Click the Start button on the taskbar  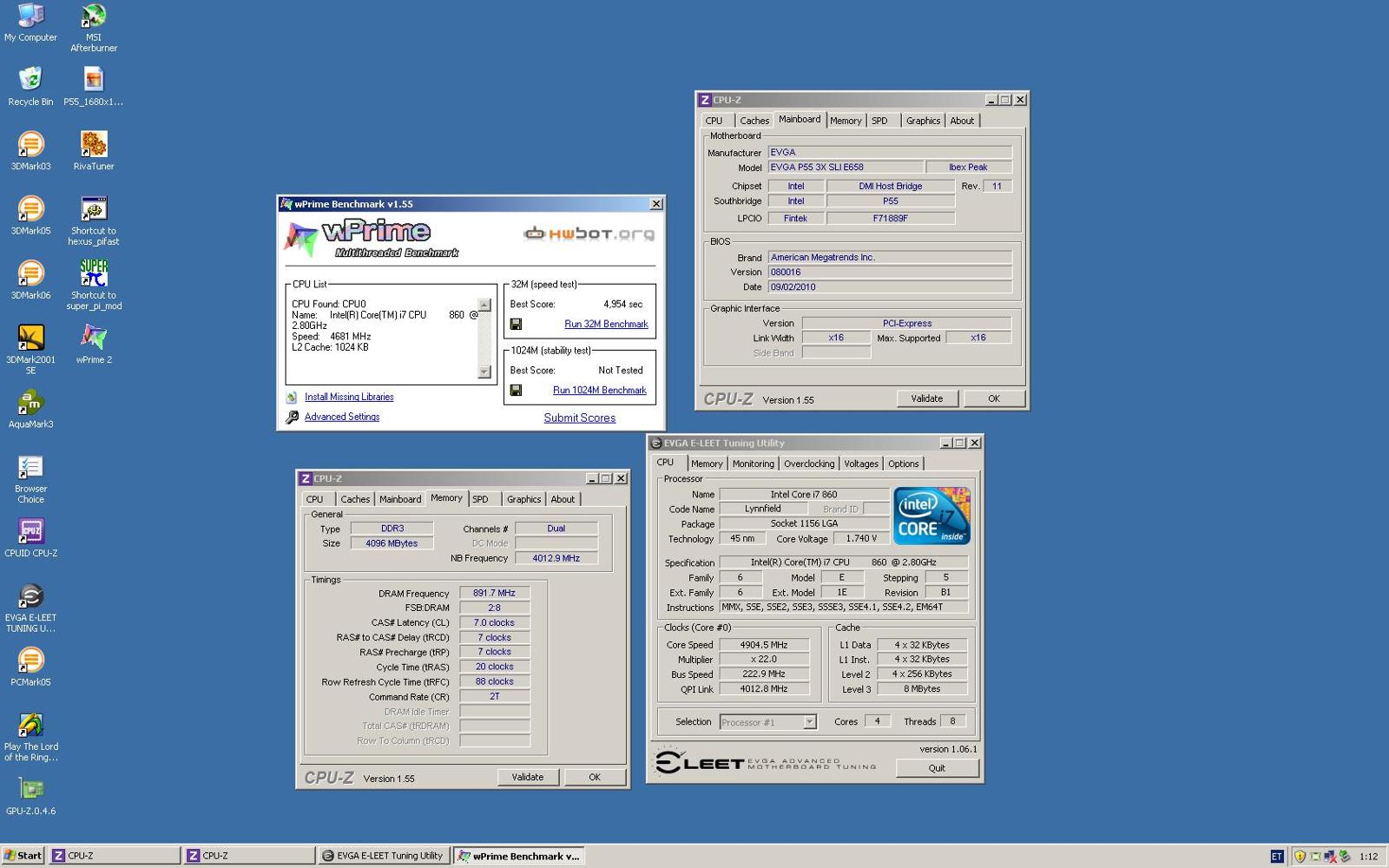tap(23, 856)
